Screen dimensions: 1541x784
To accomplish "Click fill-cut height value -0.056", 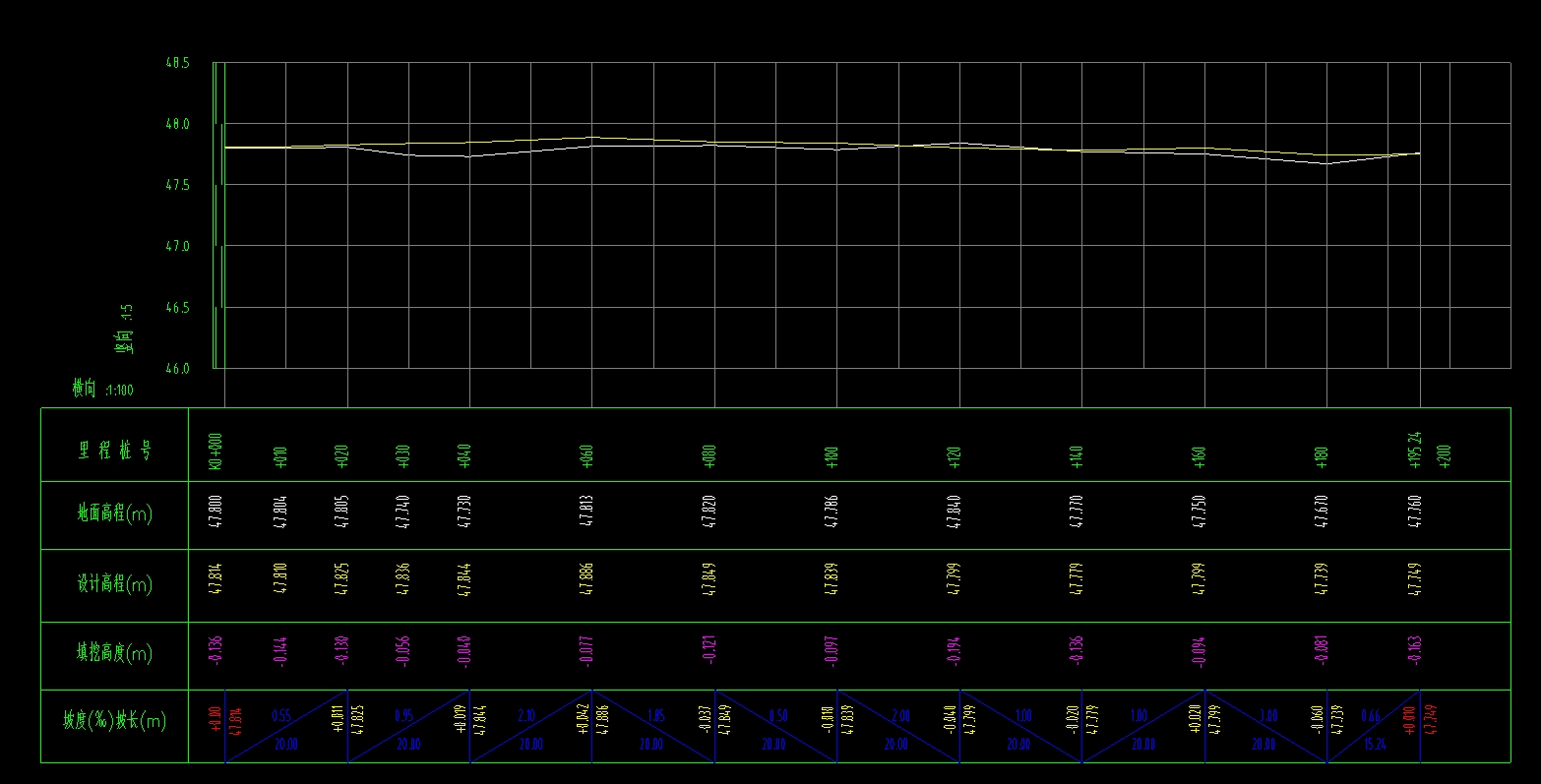I will [x=402, y=651].
